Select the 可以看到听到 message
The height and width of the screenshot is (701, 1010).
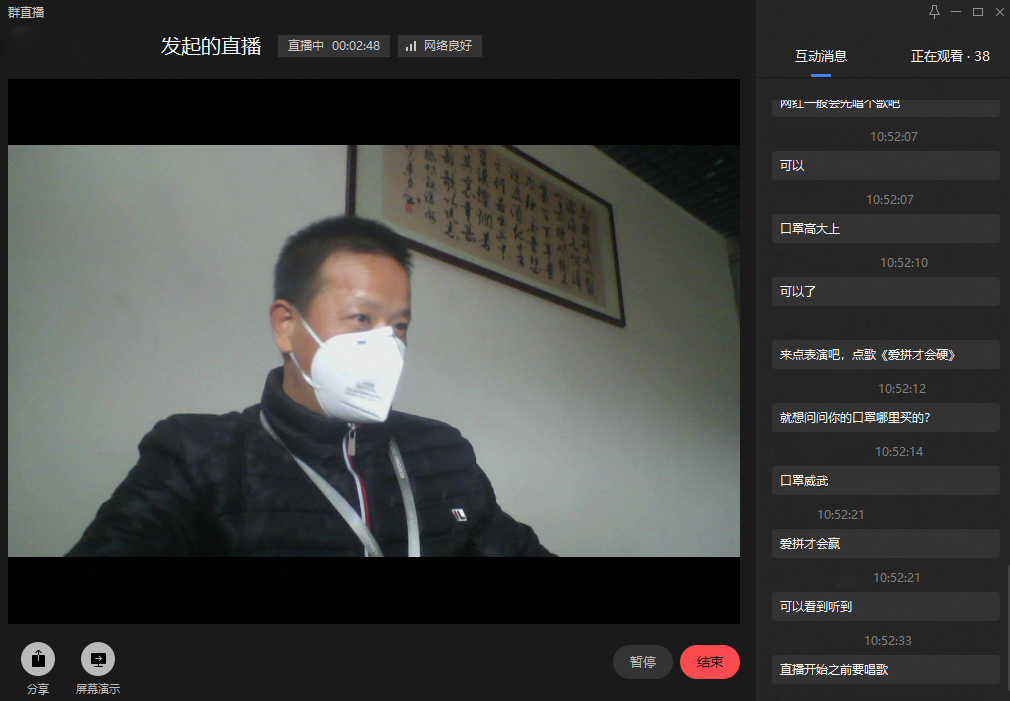pos(885,606)
